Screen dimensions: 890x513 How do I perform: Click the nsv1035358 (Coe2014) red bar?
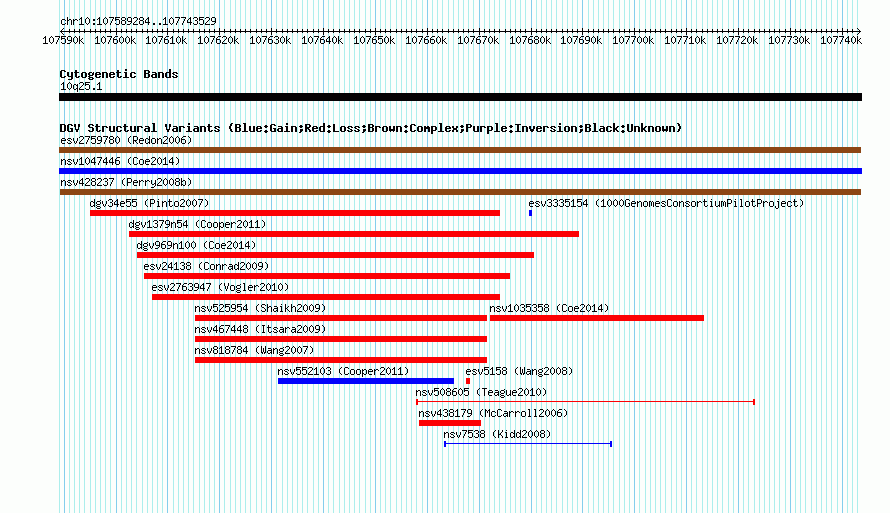point(597,318)
